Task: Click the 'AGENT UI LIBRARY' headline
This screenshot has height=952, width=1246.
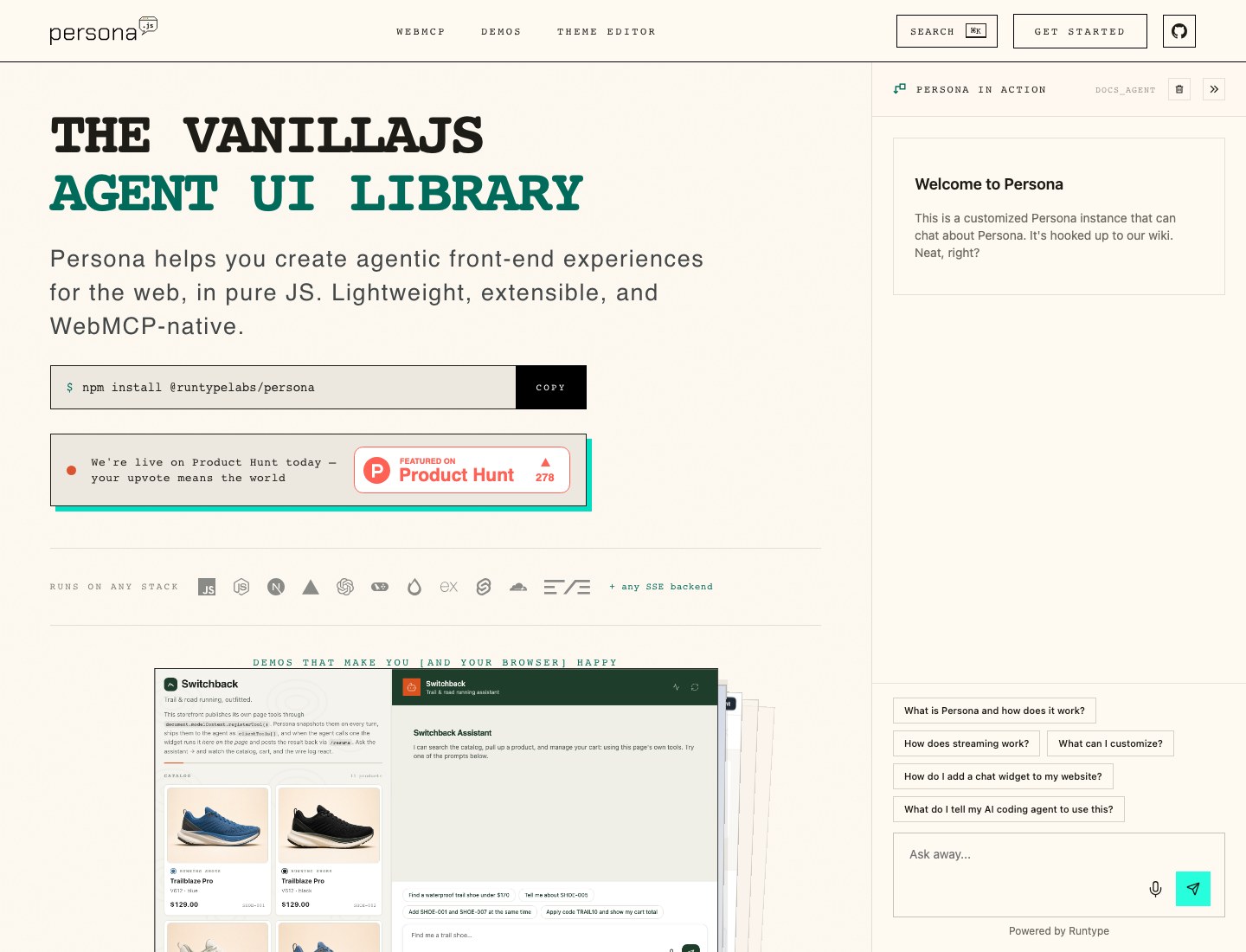Action: coord(317,193)
